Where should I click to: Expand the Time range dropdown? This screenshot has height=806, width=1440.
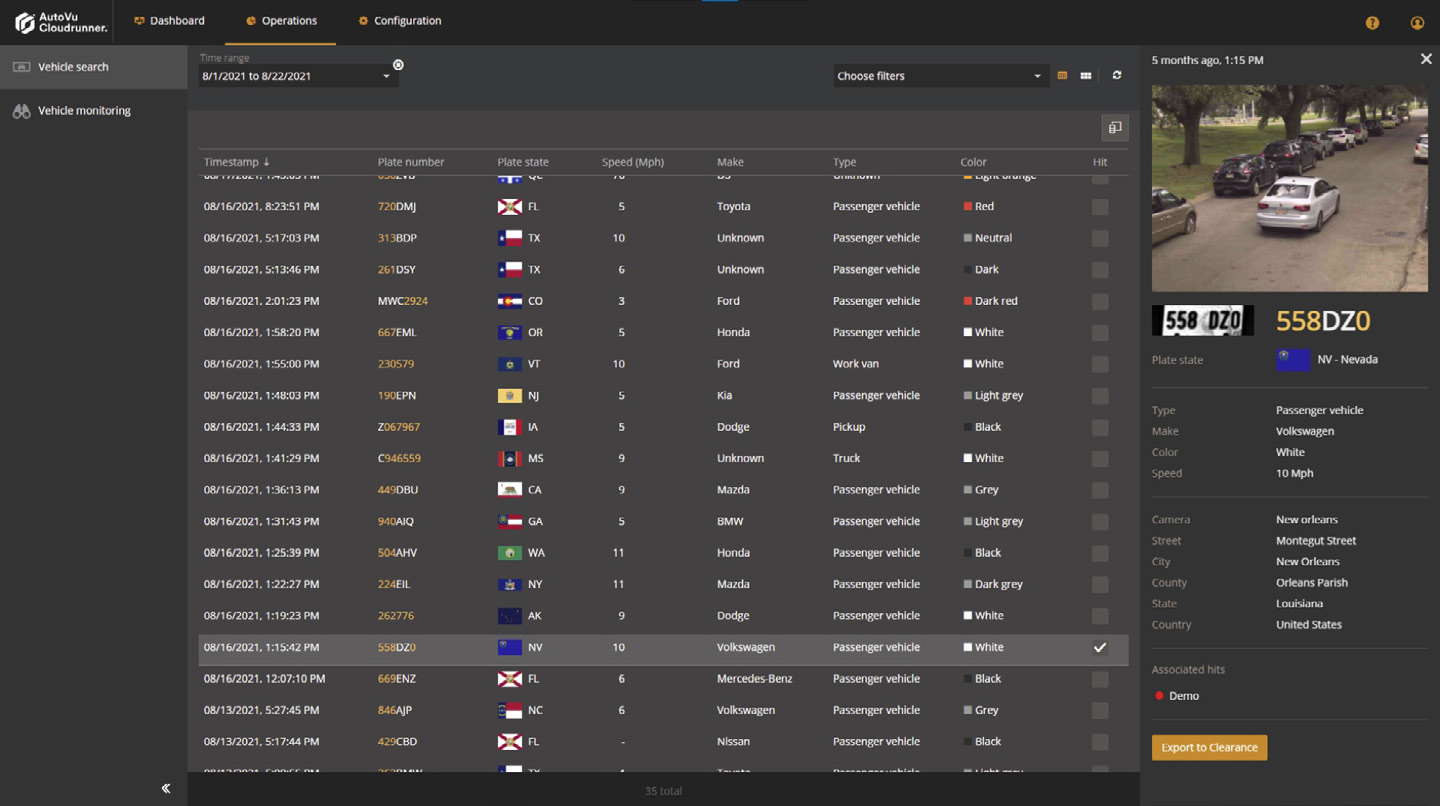tap(386, 77)
